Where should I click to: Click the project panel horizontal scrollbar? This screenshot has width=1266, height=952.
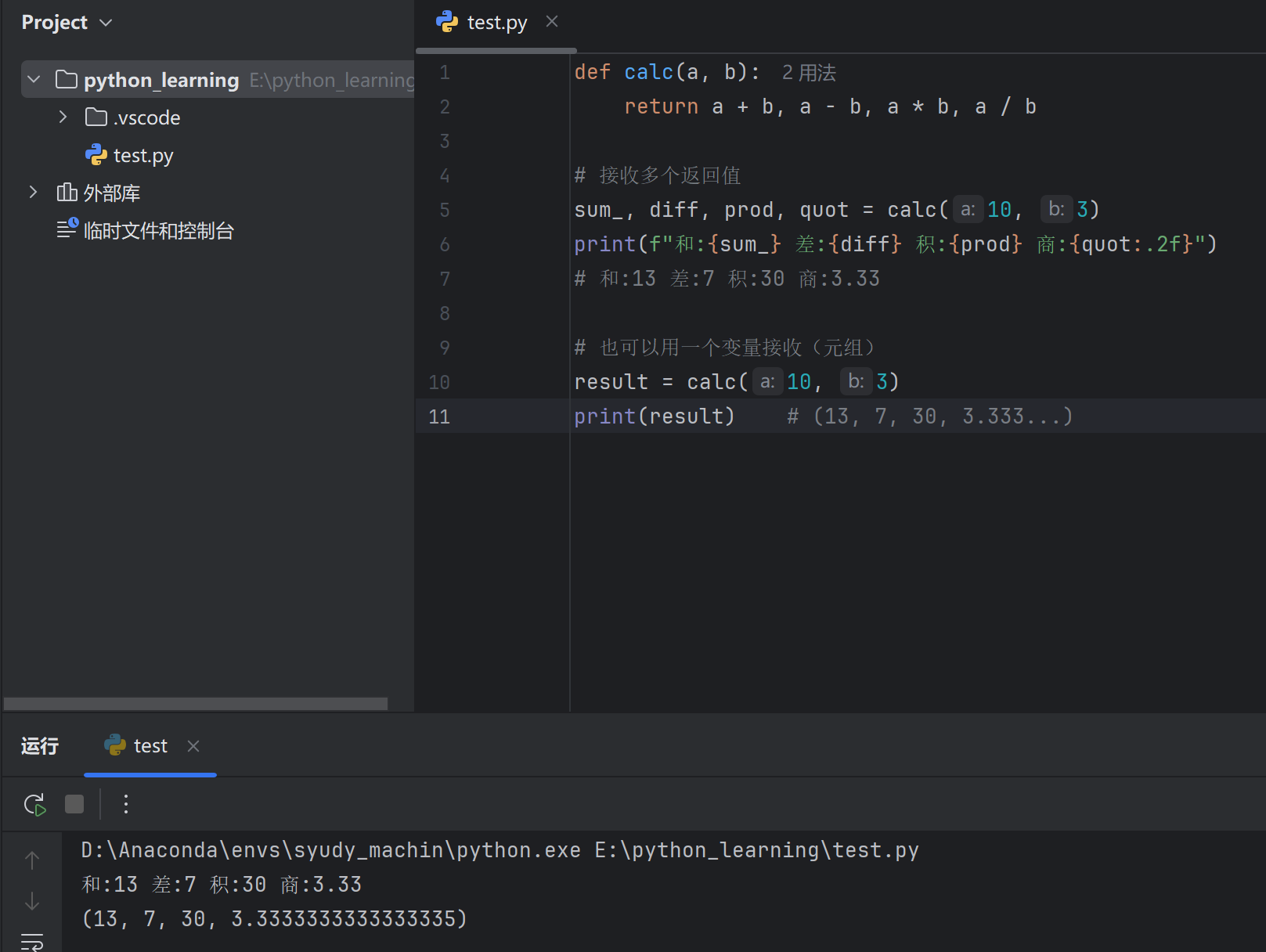click(x=196, y=704)
